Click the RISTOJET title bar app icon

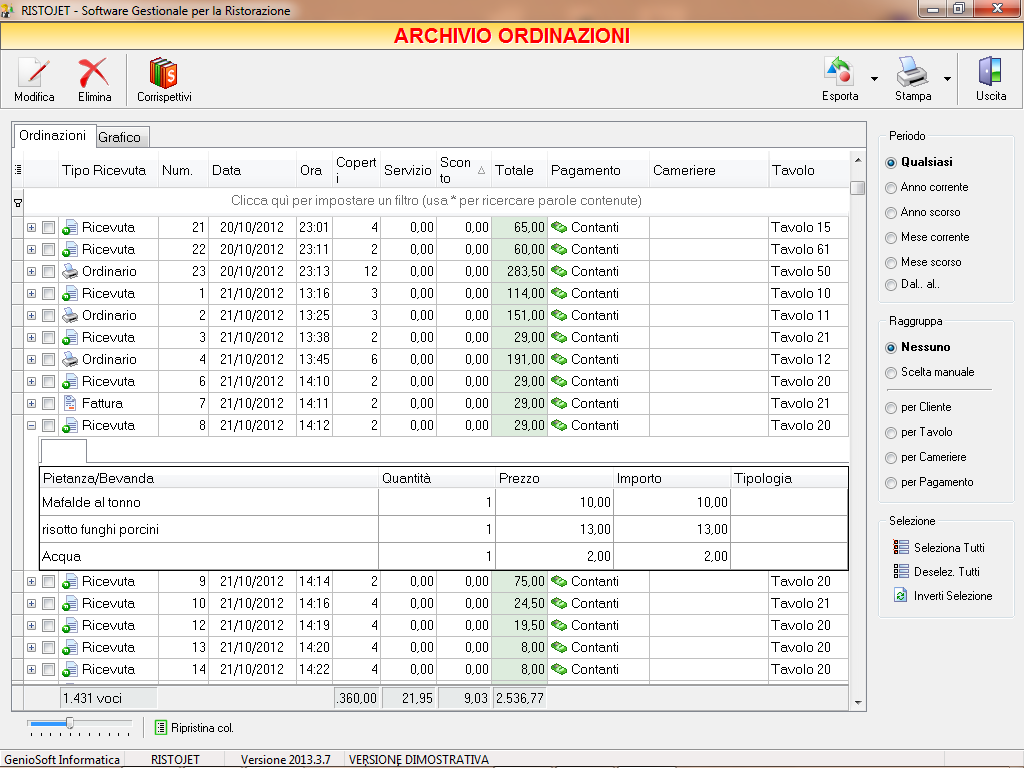point(8,10)
